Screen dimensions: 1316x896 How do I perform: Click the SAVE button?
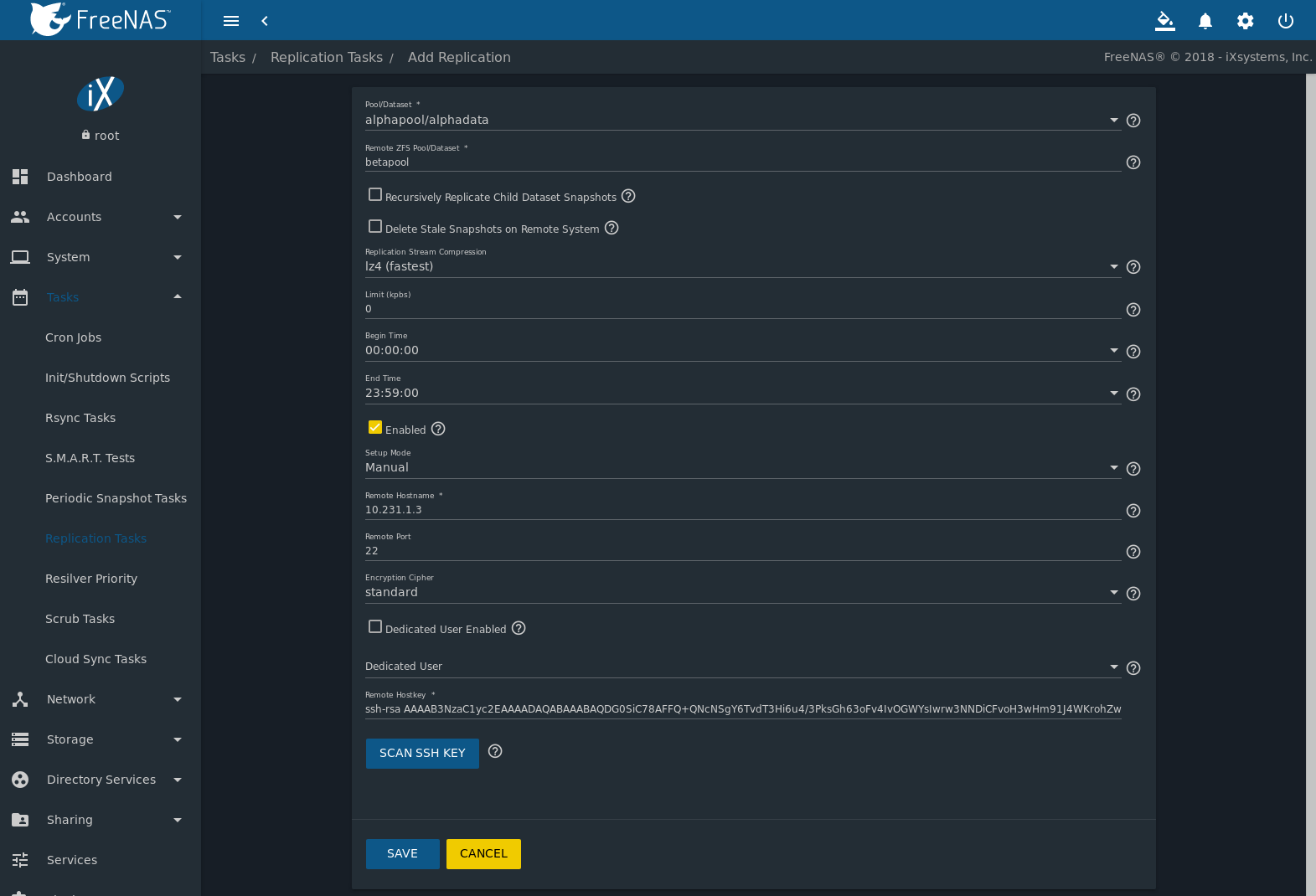(402, 853)
